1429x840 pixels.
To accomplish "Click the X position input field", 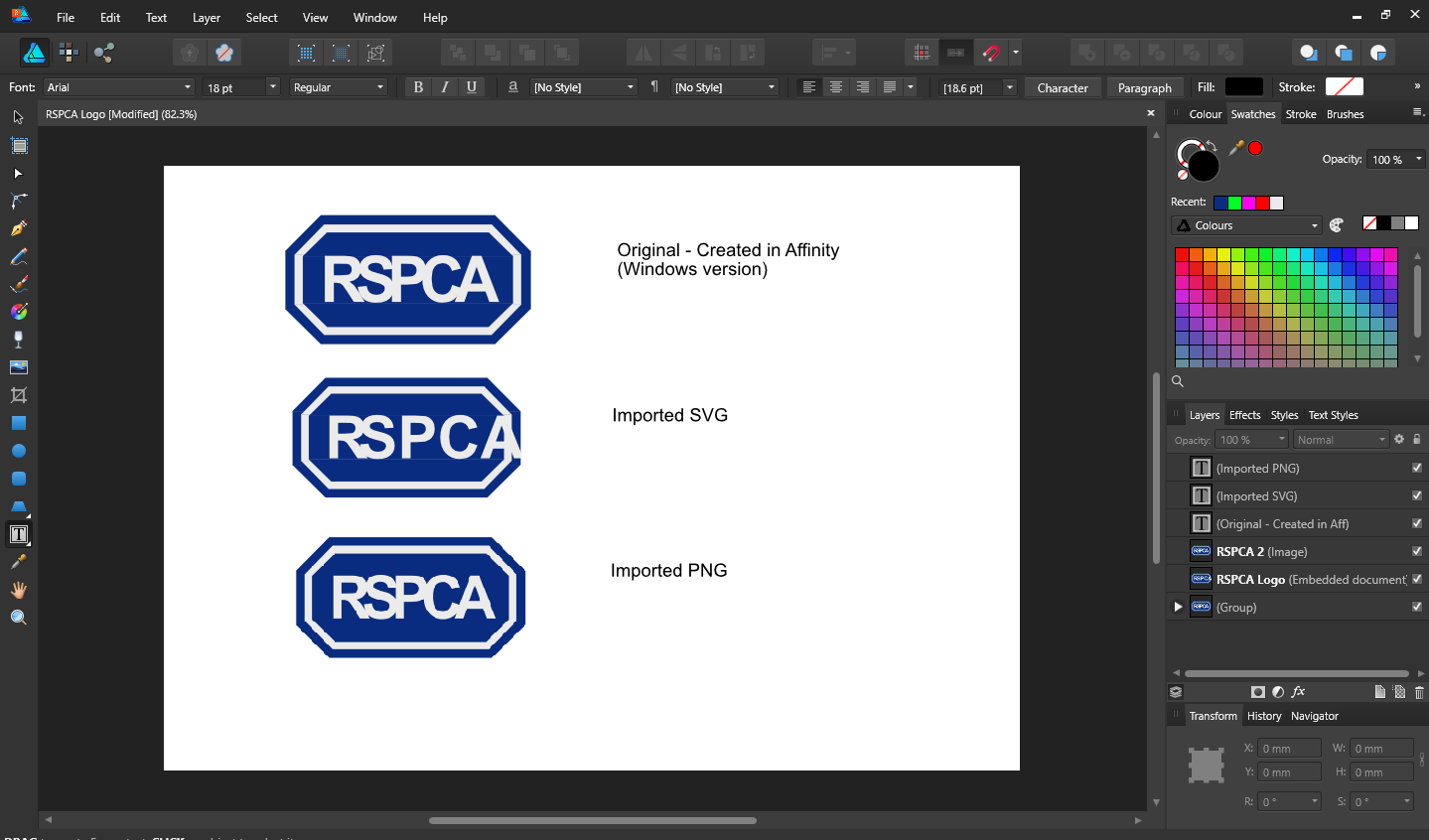I will pyautogui.click(x=1290, y=748).
